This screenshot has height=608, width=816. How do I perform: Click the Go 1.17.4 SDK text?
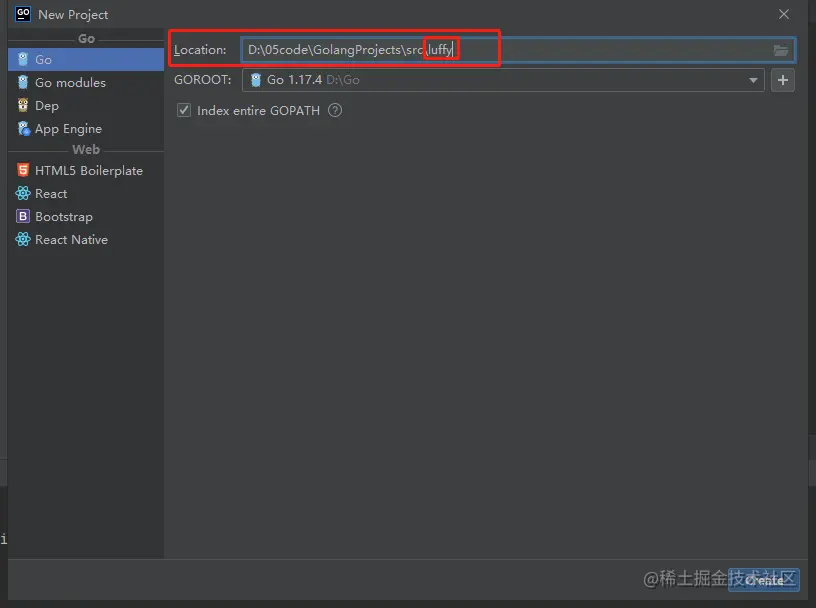coord(294,80)
